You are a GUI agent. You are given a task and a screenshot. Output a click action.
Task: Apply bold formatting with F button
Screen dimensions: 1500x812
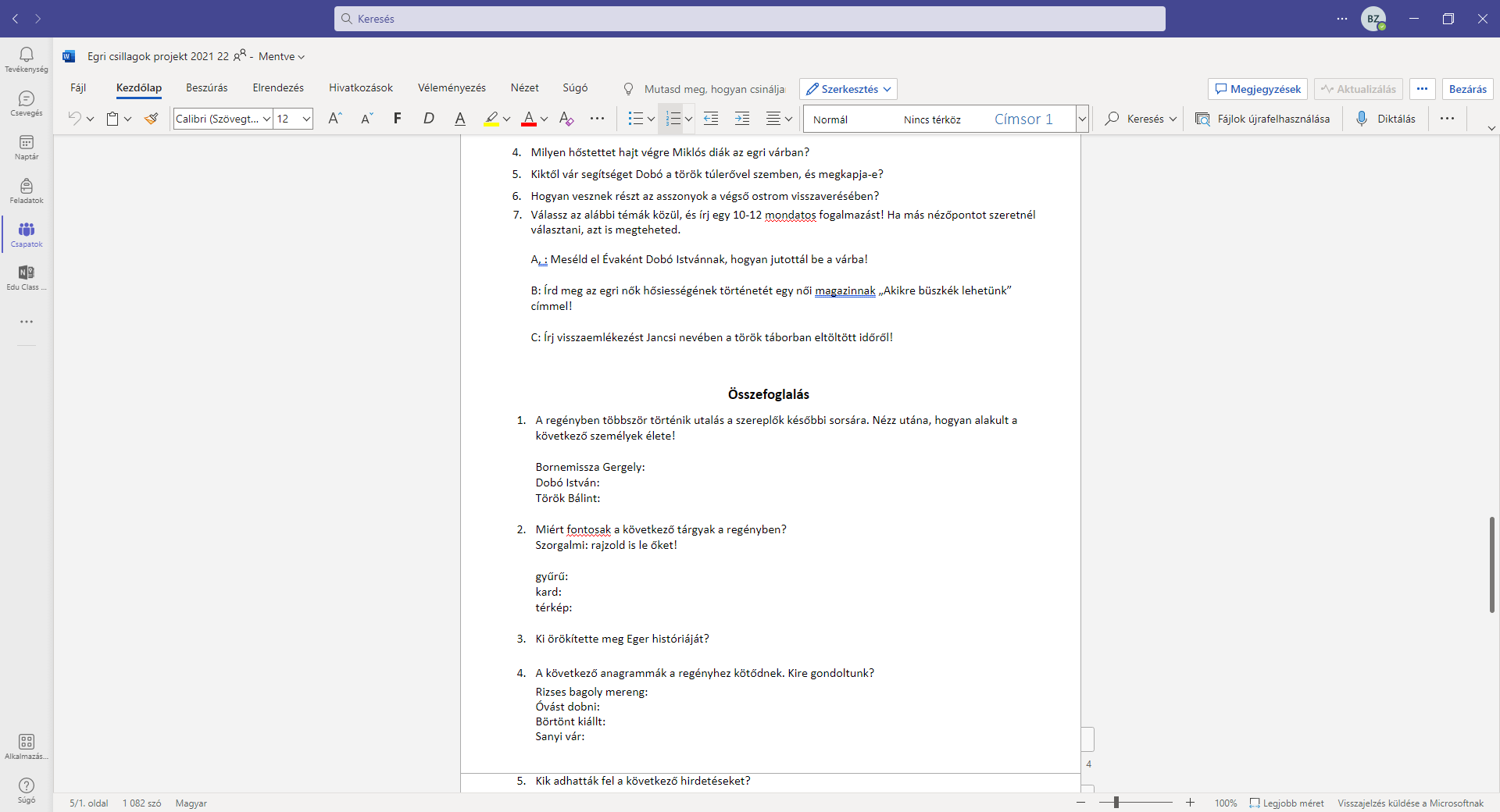[x=398, y=119]
